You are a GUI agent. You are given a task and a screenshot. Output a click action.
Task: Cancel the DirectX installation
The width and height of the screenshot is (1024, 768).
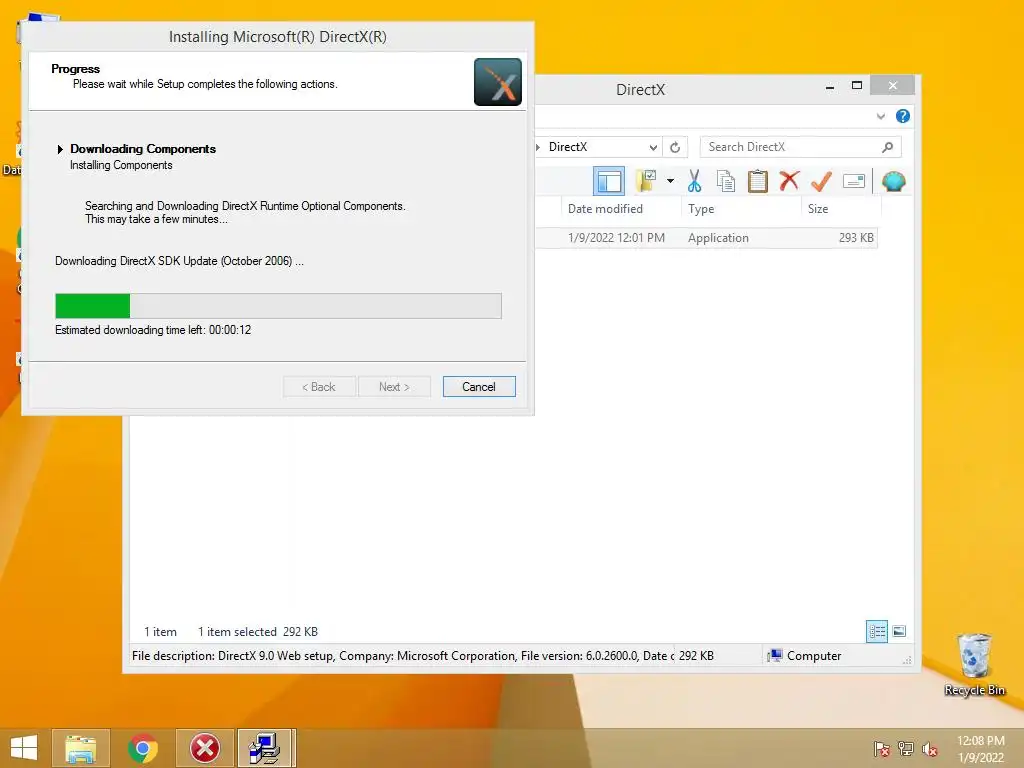pyautogui.click(x=479, y=387)
